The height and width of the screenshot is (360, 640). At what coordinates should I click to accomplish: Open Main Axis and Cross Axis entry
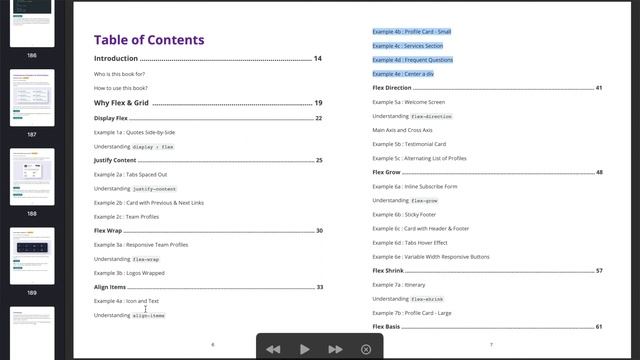[402, 130]
